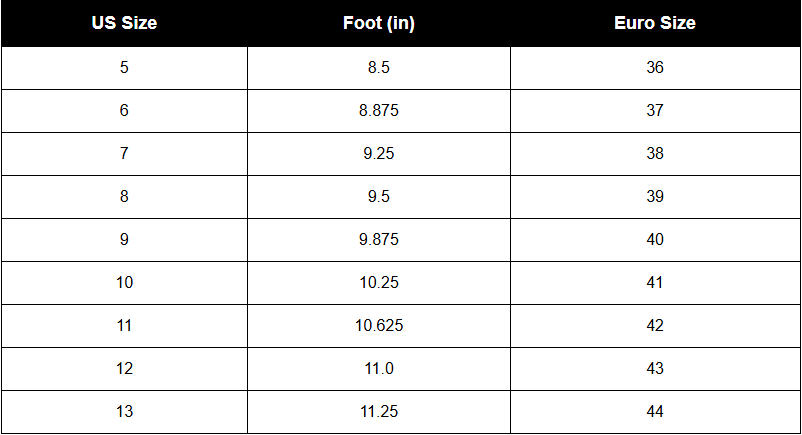Select the US size 13 cell

tap(124, 412)
